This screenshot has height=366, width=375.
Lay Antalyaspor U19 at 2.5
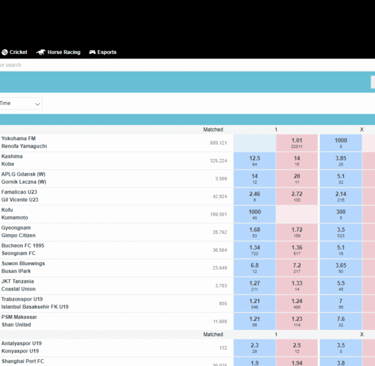pyautogui.click(x=297, y=348)
